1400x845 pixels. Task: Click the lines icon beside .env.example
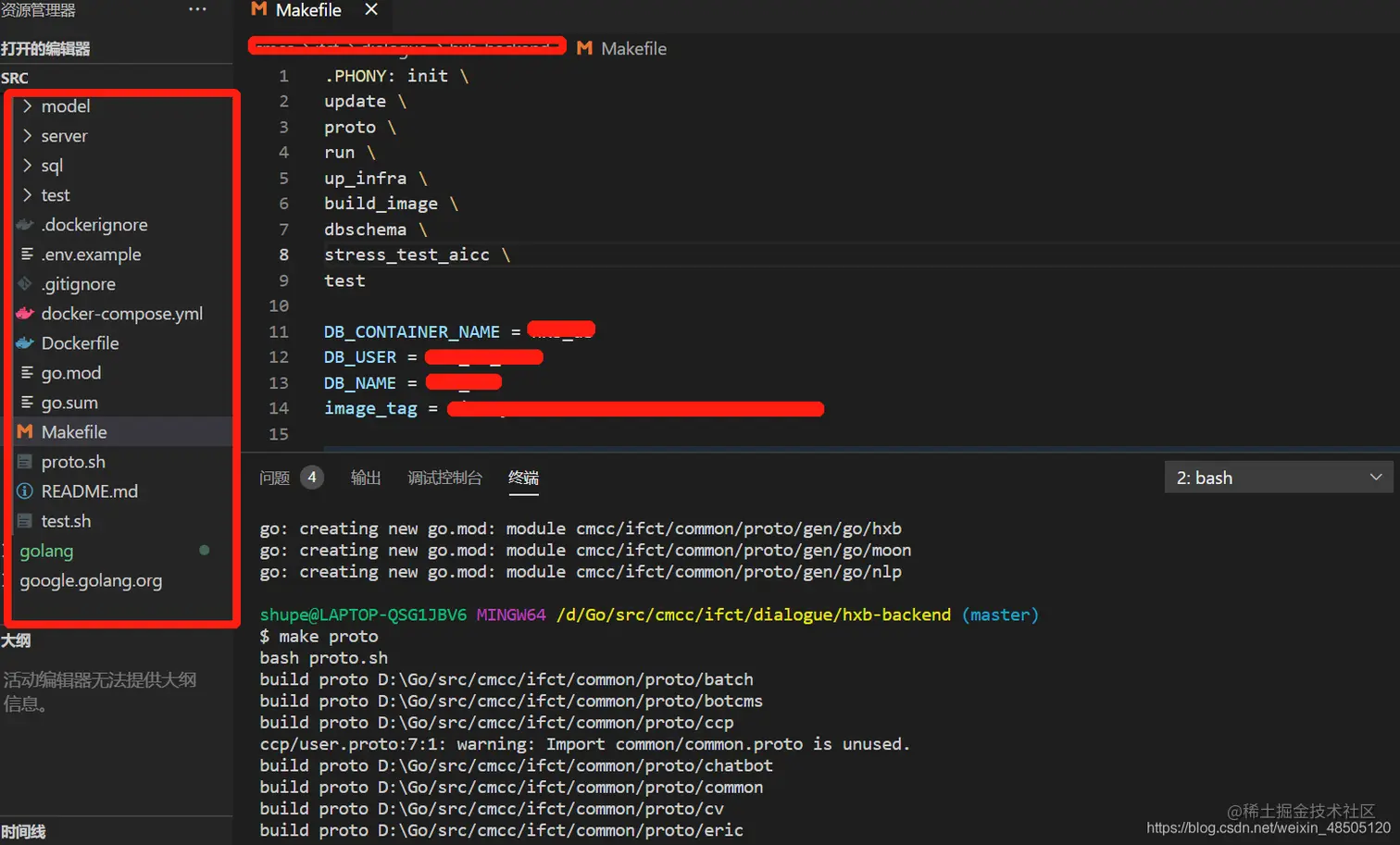27,255
